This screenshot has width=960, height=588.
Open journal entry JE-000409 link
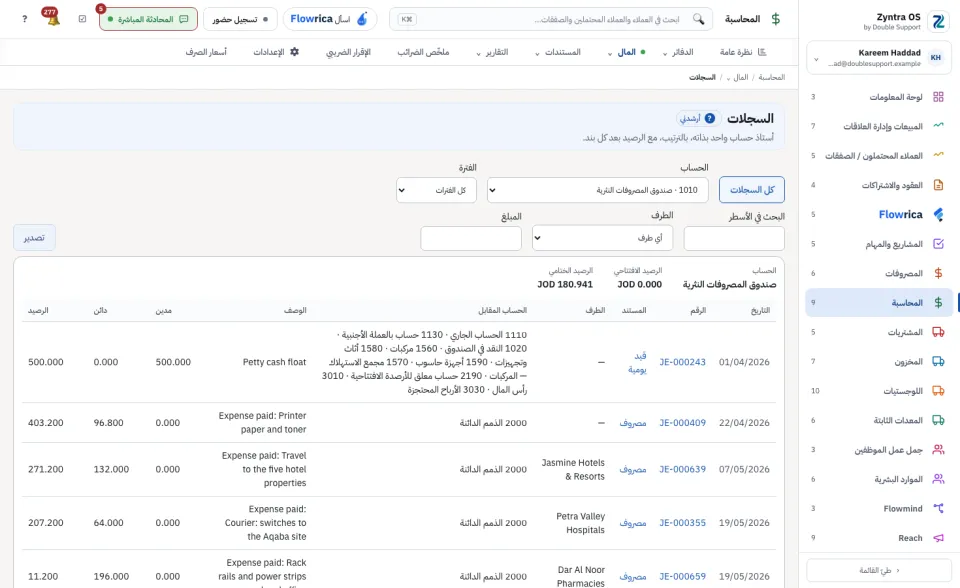pyautogui.click(x=682, y=423)
